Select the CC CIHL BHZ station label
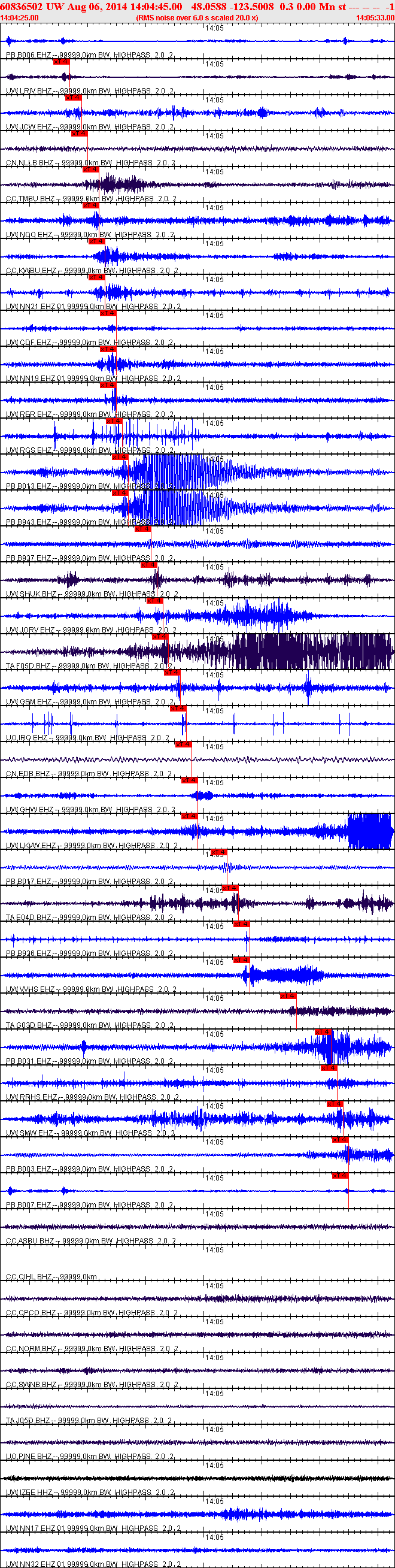 (x=51, y=1276)
